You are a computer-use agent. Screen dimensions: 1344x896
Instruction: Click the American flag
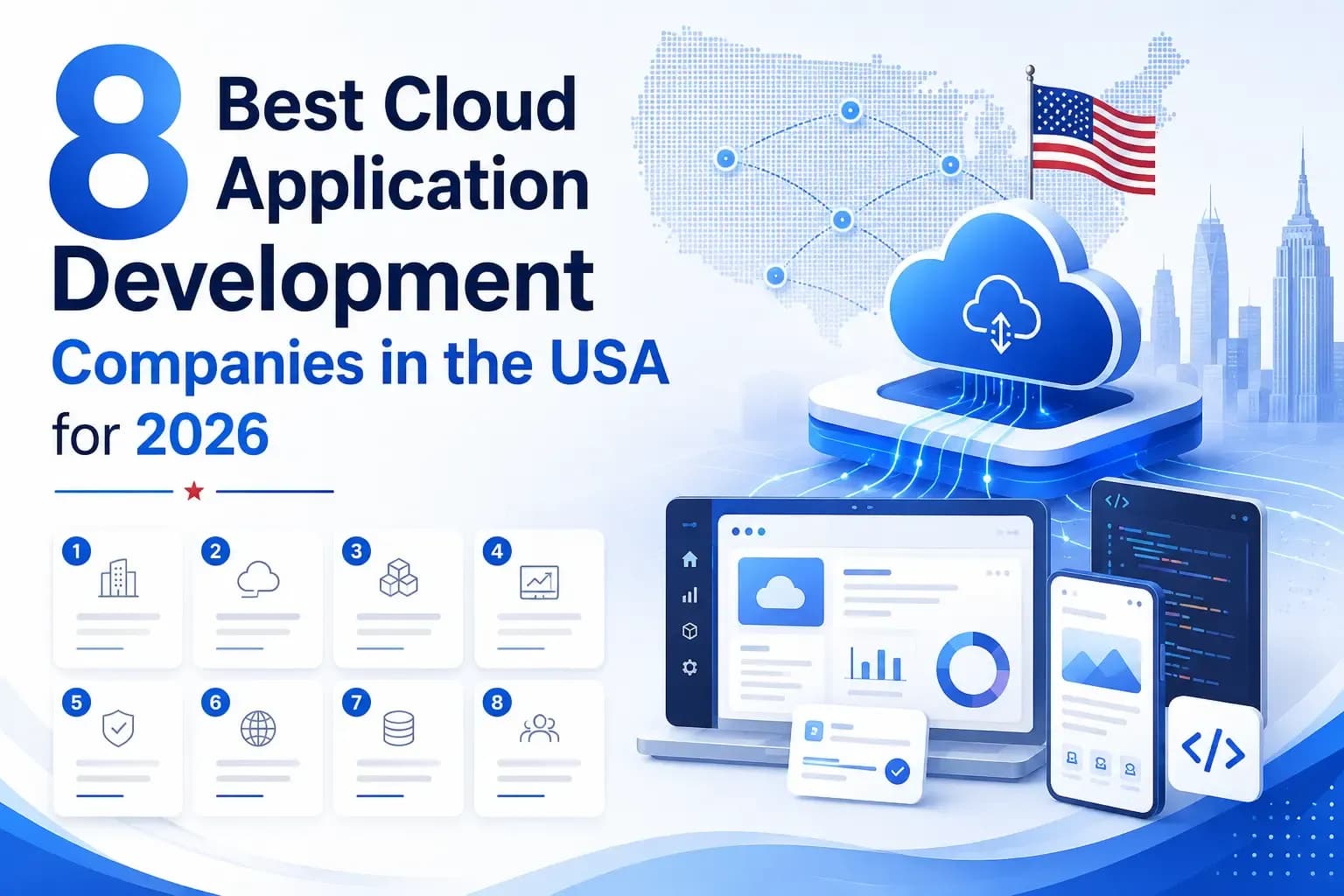(1093, 140)
